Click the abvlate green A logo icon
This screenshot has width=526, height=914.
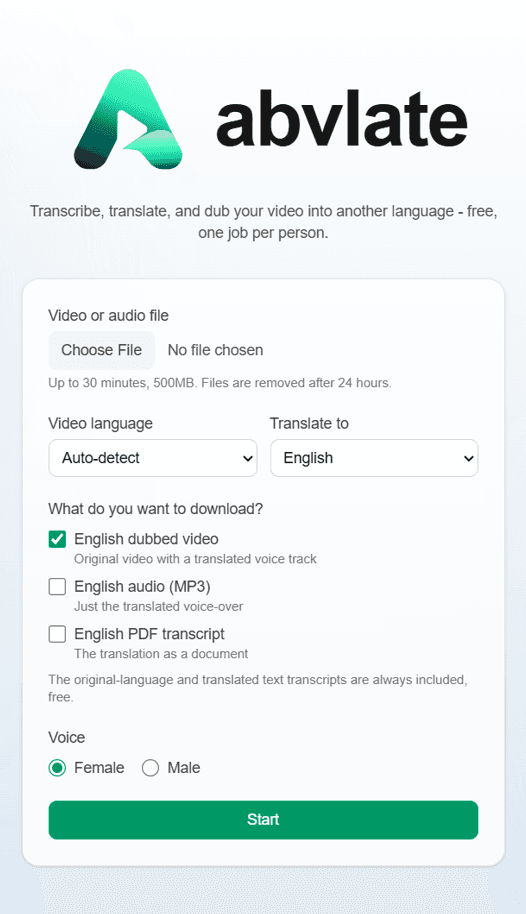tap(128, 119)
